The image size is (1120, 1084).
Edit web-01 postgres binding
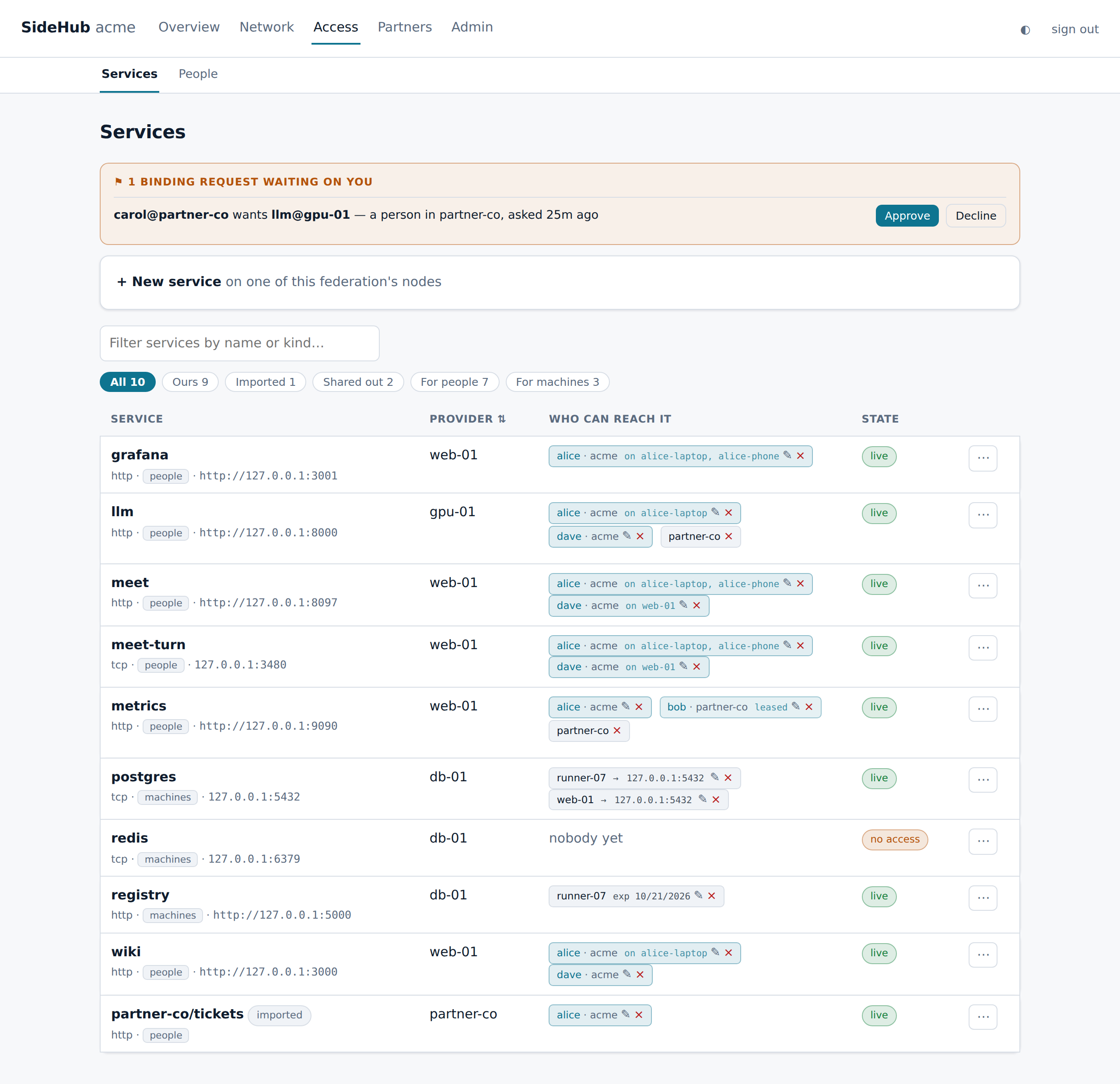click(702, 799)
